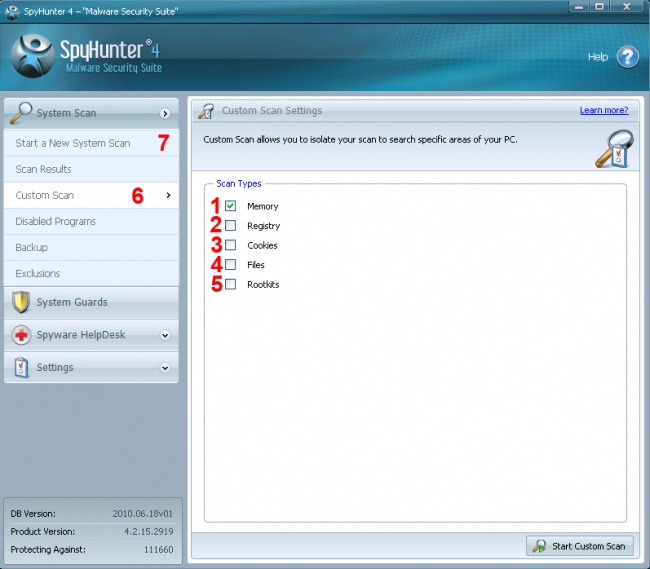Viewport: 650px width, 569px height.
Task: Select Start a New System Scan
Action: point(73,143)
